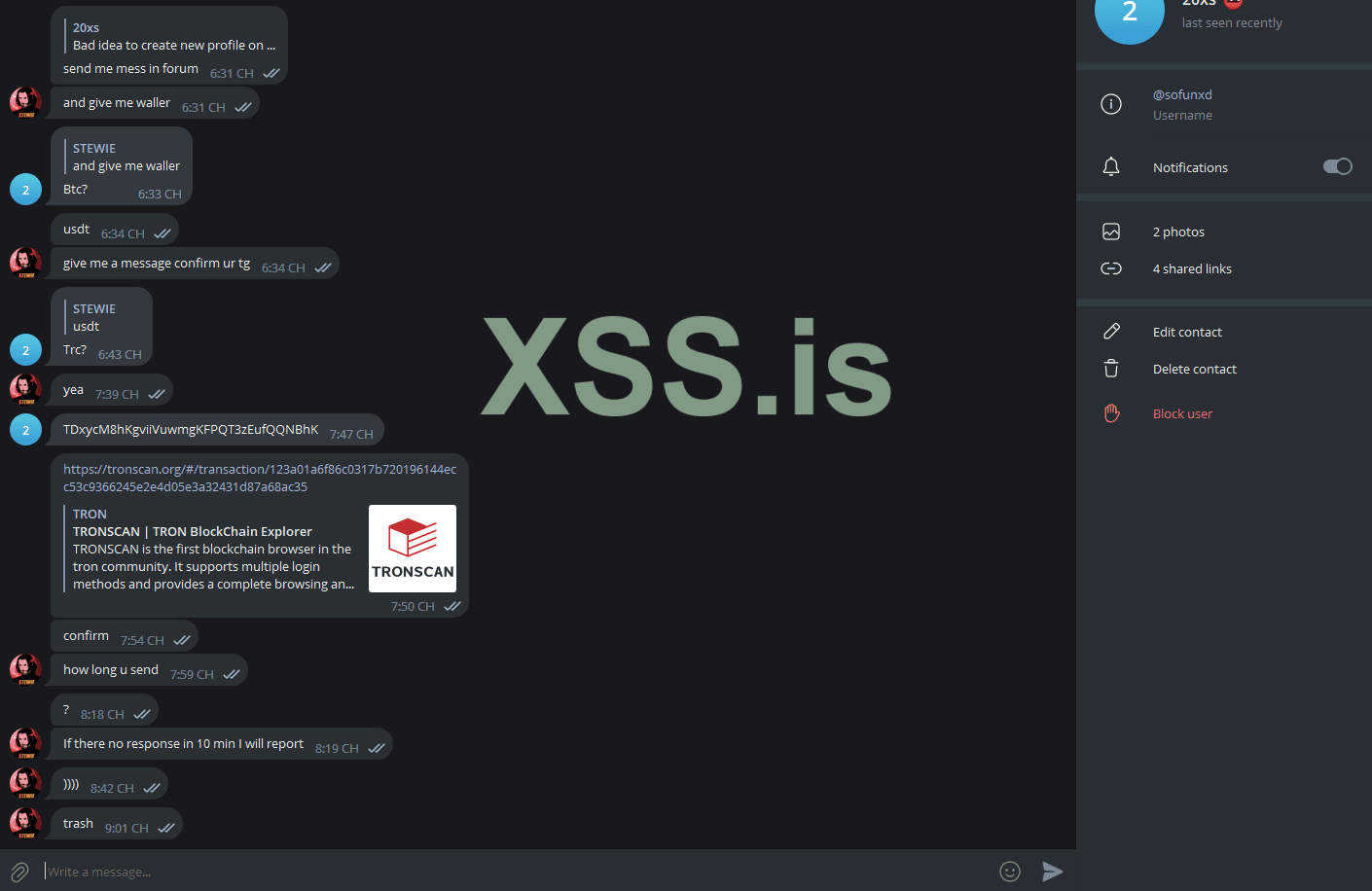The height and width of the screenshot is (891, 1372).
Task: Click the 'last seen recently' status text
Action: (1232, 22)
